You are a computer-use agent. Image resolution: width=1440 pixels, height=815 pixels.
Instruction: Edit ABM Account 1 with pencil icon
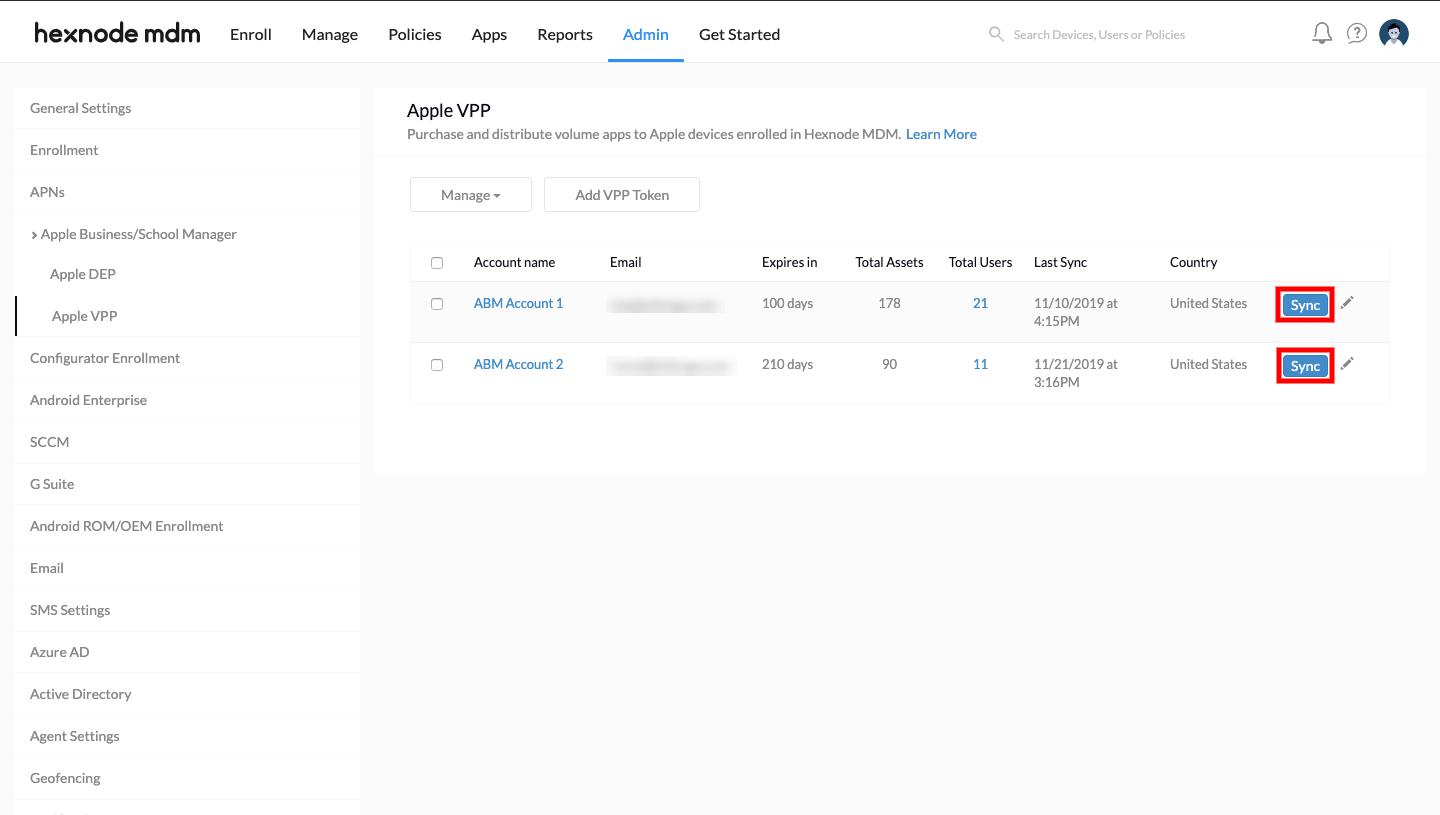click(x=1347, y=303)
